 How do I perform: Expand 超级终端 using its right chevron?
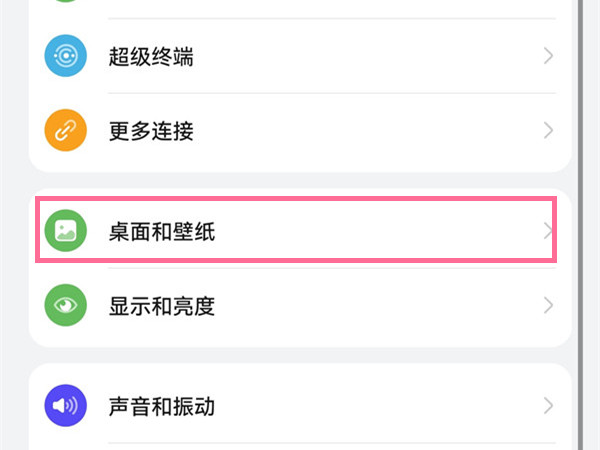(548, 56)
